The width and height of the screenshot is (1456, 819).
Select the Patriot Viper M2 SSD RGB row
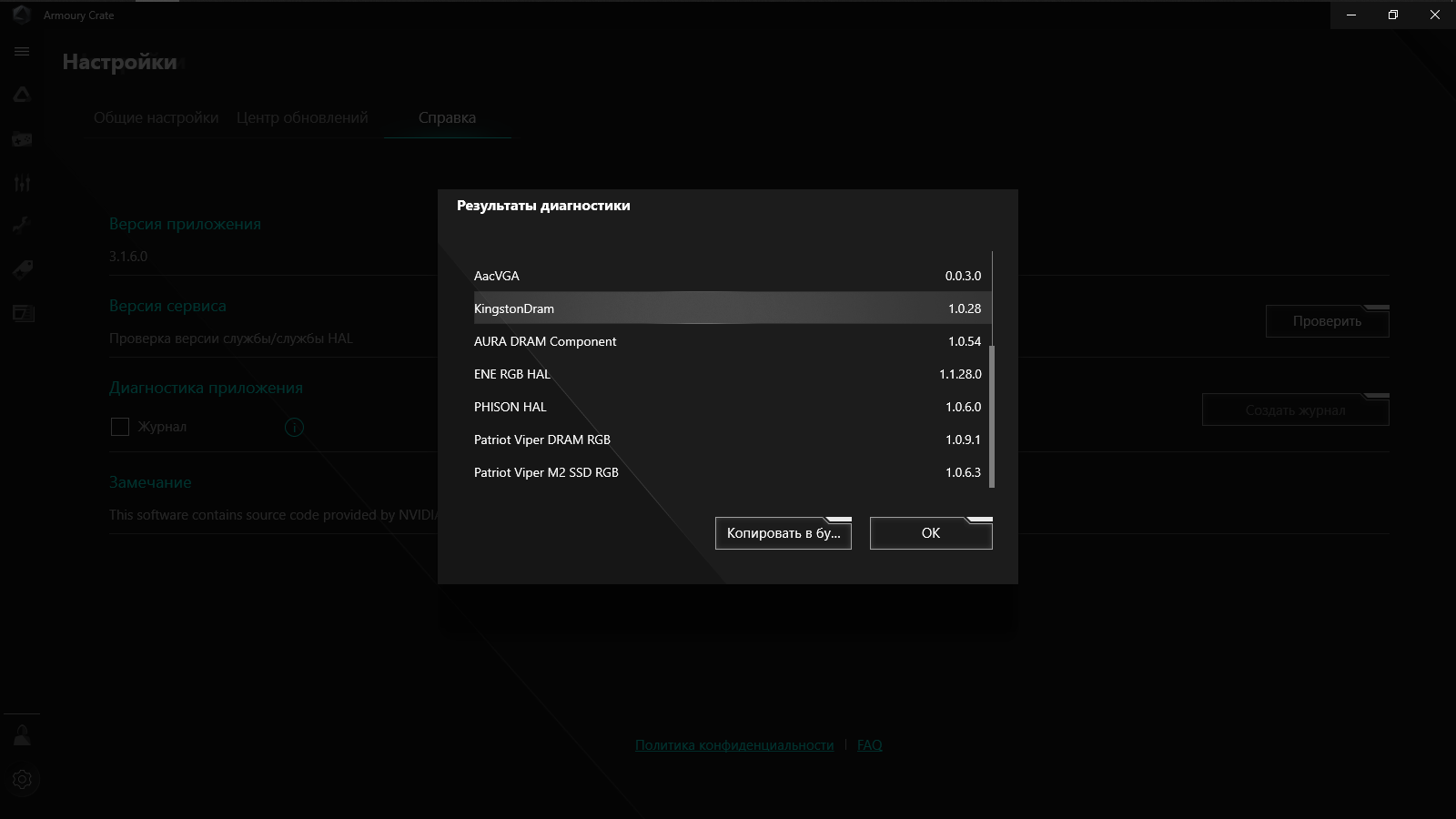point(731,472)
